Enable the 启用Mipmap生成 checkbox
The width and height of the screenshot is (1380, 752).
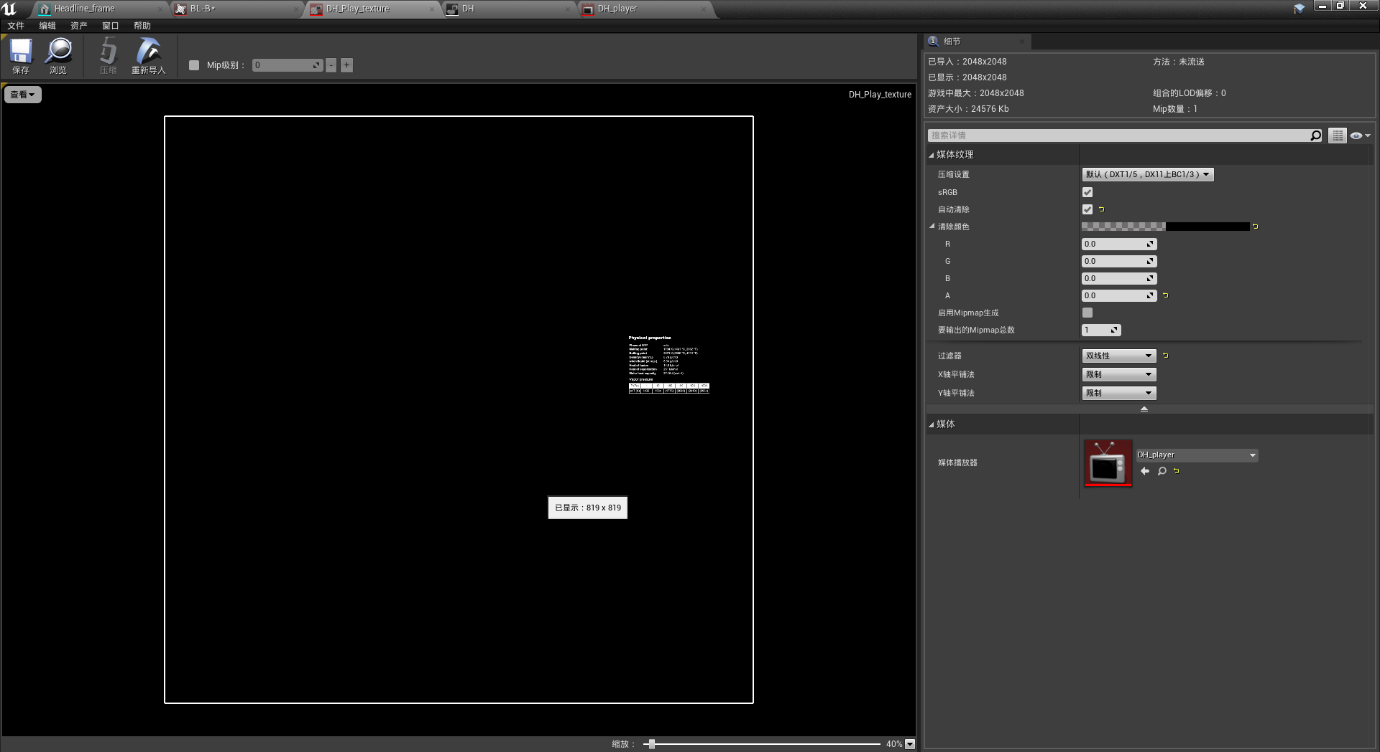click(1087, 313)
